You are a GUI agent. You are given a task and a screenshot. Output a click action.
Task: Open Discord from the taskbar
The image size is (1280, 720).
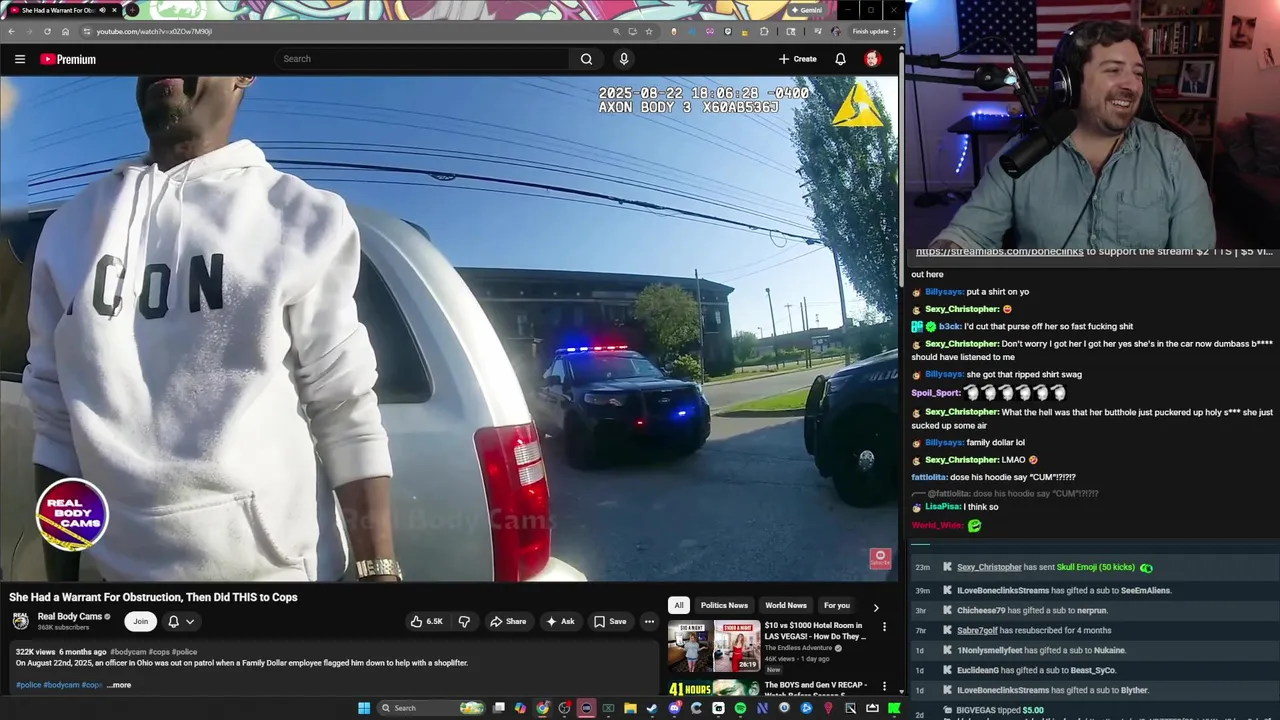[x=674, y=708]
